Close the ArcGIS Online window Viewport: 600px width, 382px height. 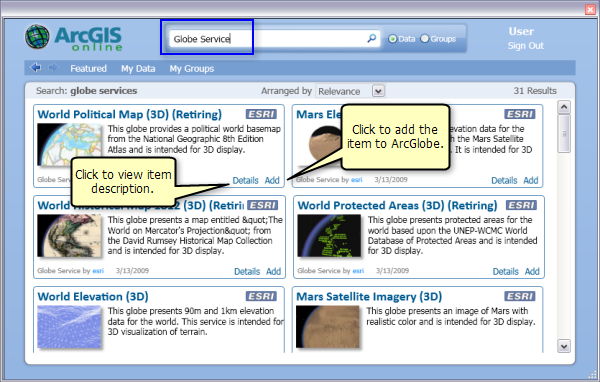pyautogui.click(x=590, y=10)
